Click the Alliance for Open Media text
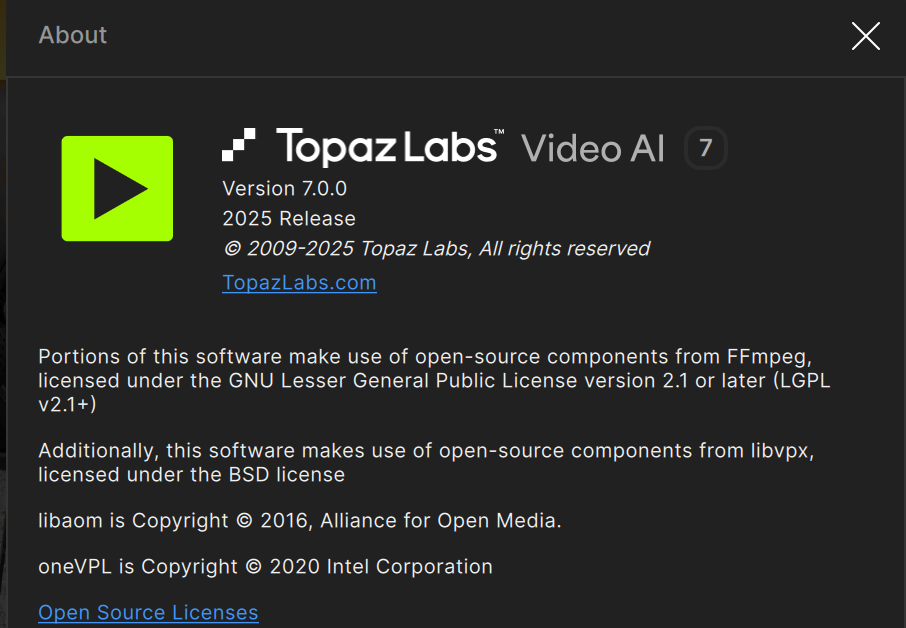The image size is (906, 628). point(438,521)
